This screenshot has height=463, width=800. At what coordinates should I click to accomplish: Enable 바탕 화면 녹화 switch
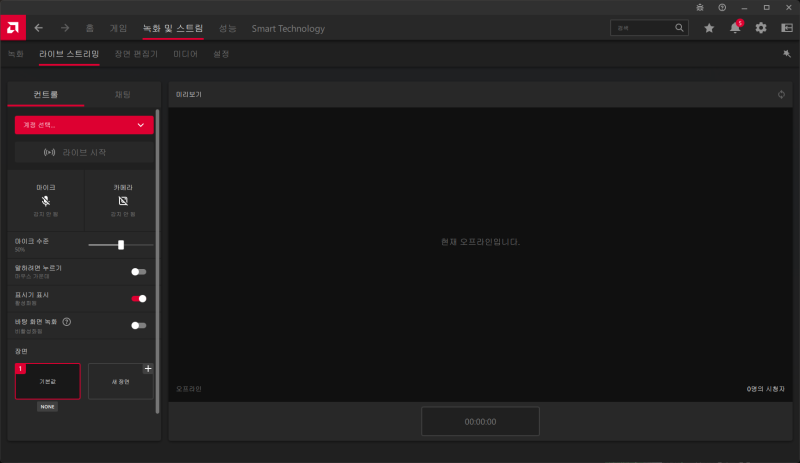coord(138,325)
